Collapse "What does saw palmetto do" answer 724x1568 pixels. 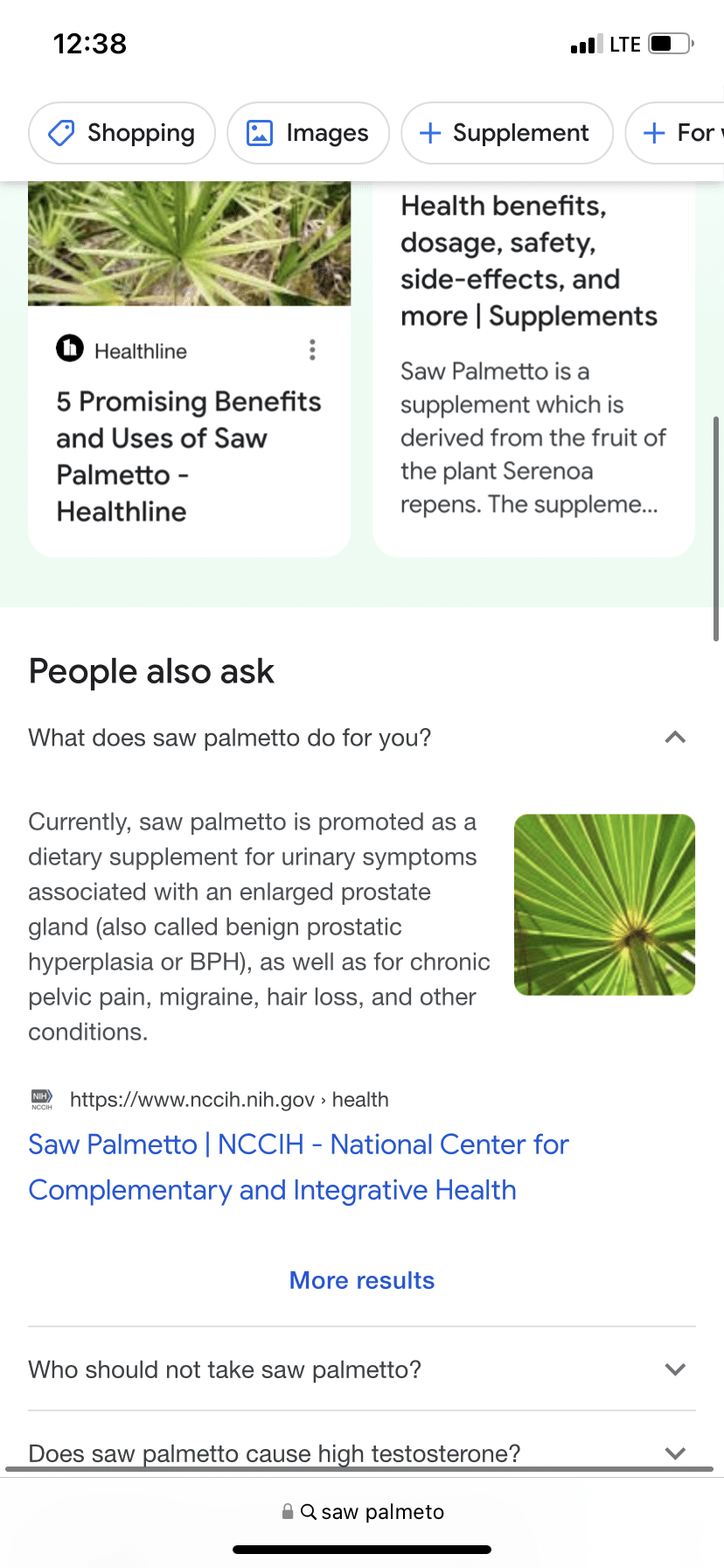click(x=674, y=738)
